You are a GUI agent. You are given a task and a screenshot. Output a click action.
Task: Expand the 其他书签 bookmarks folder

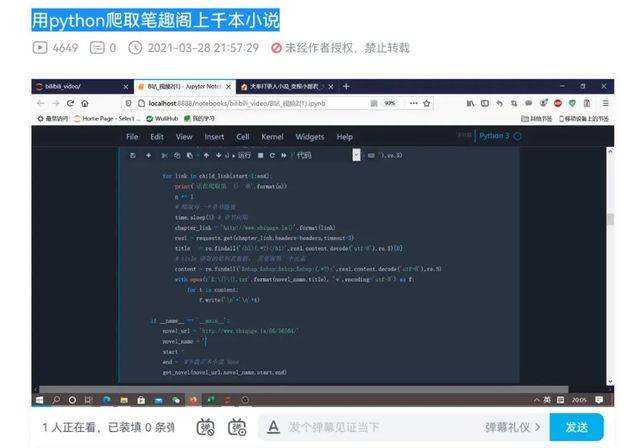pos(536,118)
